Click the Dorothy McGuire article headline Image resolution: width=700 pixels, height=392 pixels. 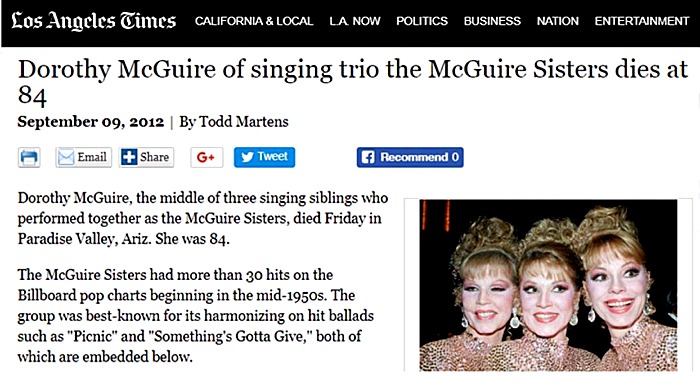tap(353, 83)
